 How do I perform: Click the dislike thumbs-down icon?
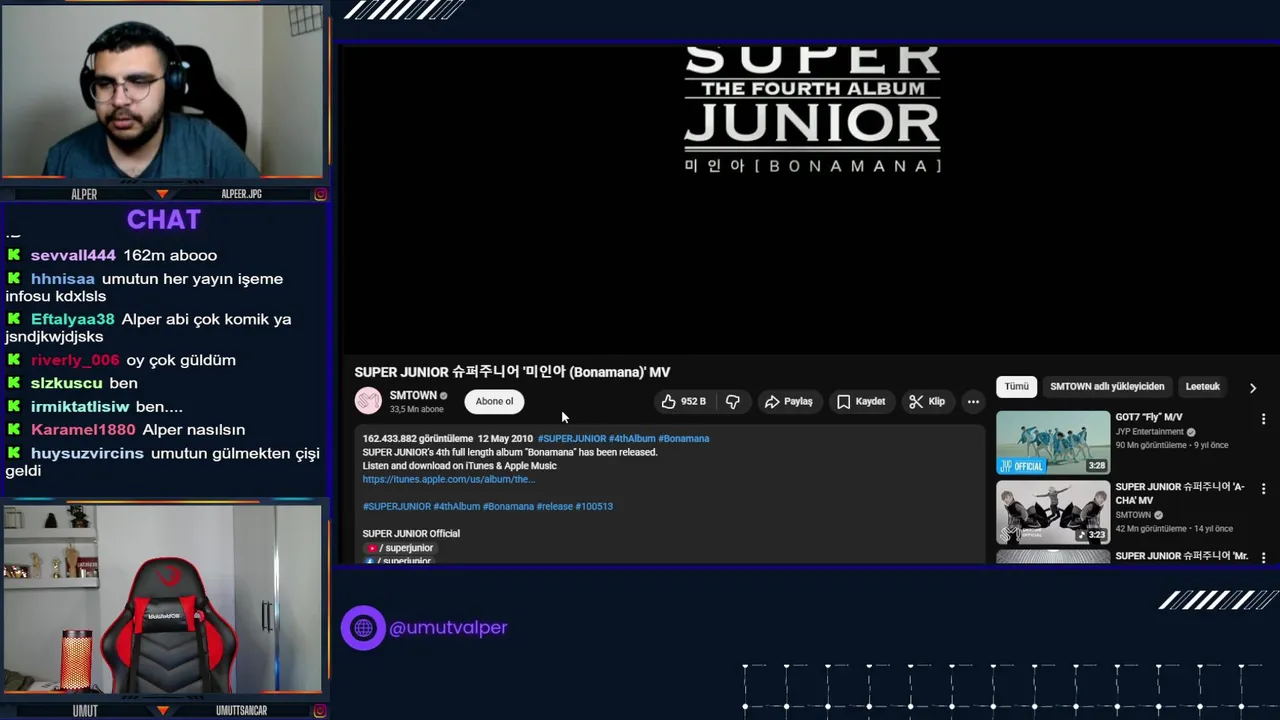(733, 401)
